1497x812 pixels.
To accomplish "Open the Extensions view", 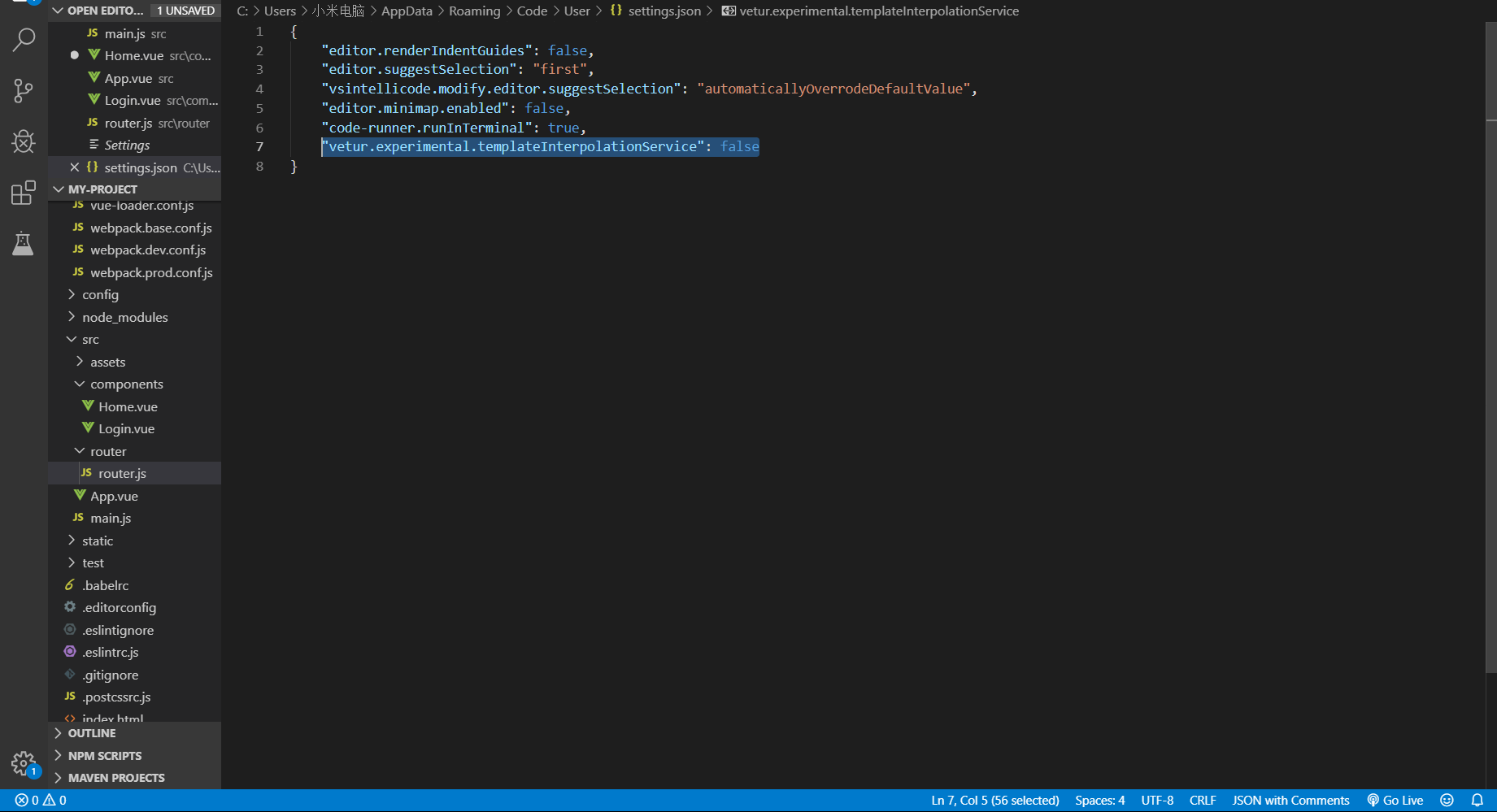I will coord(23,193).
